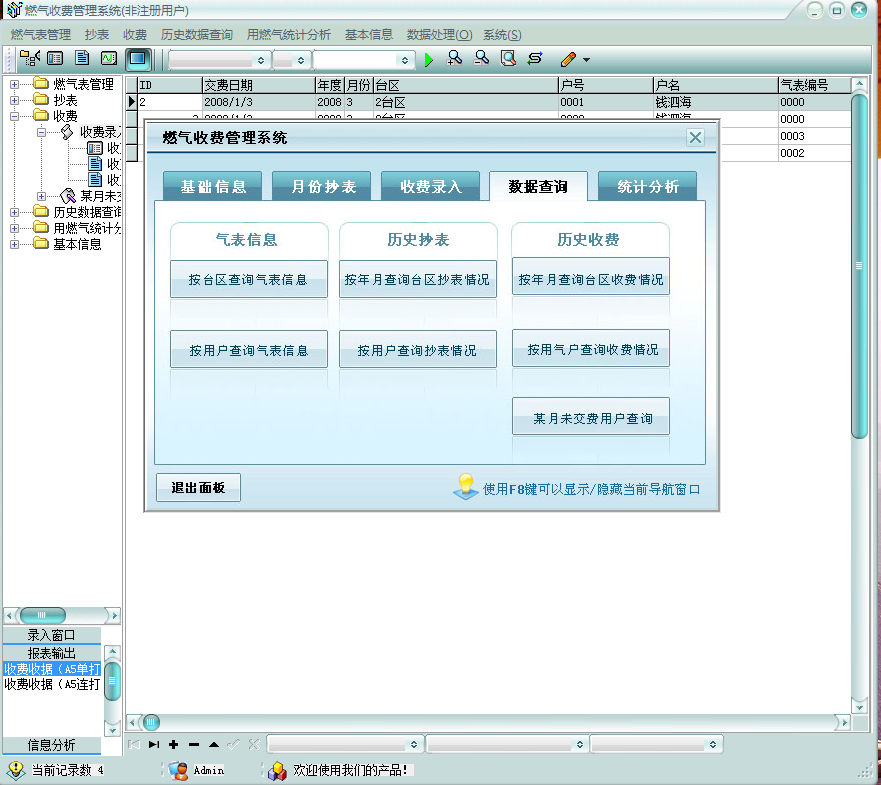Click the form view toolbar icon

[x=55, y=58]
